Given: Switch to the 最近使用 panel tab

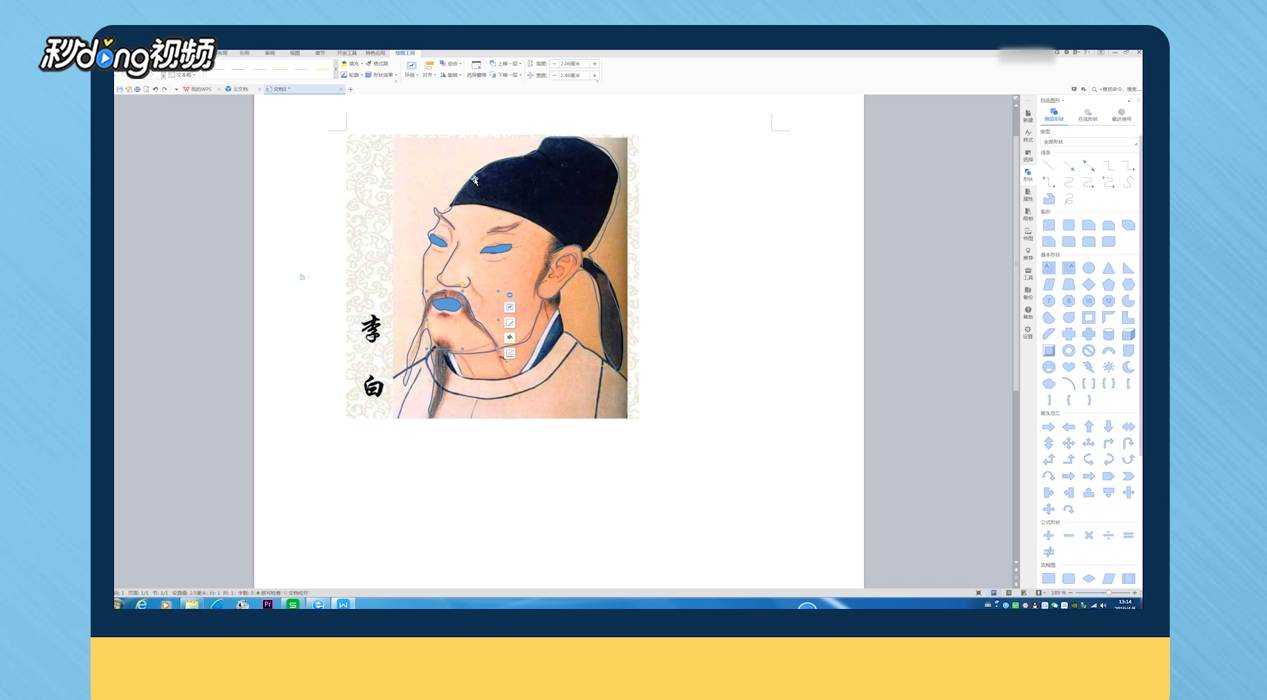Looking at the screenshot, I should pos(1122,116).
